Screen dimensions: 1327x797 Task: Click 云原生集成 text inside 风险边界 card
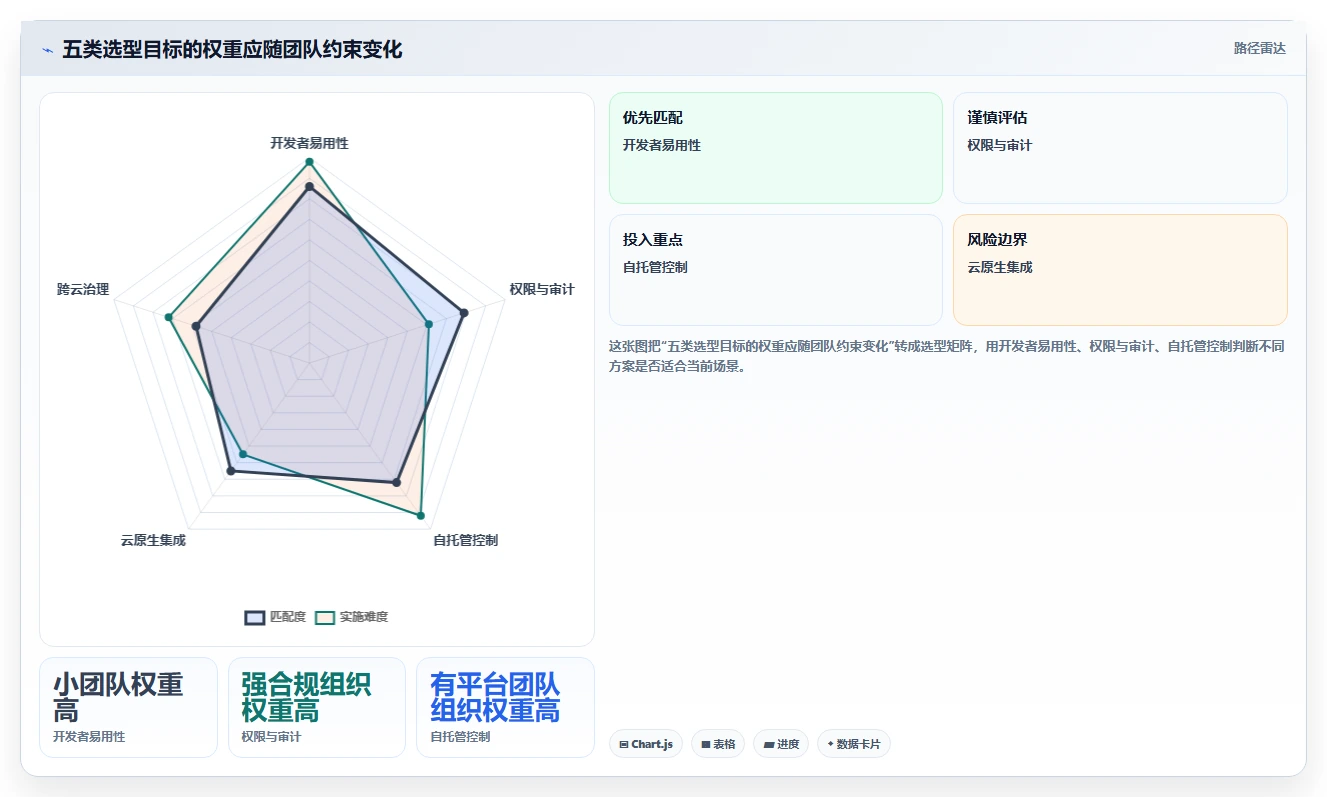point(999,267)
